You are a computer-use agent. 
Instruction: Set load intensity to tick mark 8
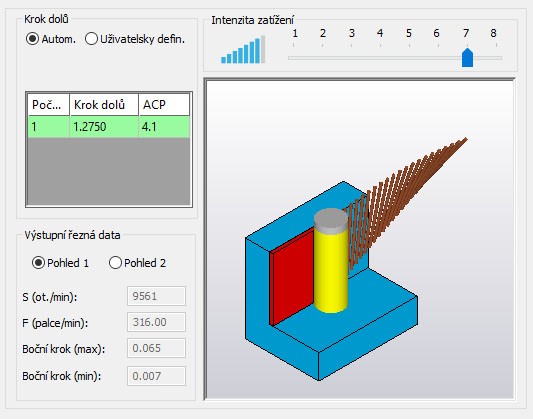(496, 45)
